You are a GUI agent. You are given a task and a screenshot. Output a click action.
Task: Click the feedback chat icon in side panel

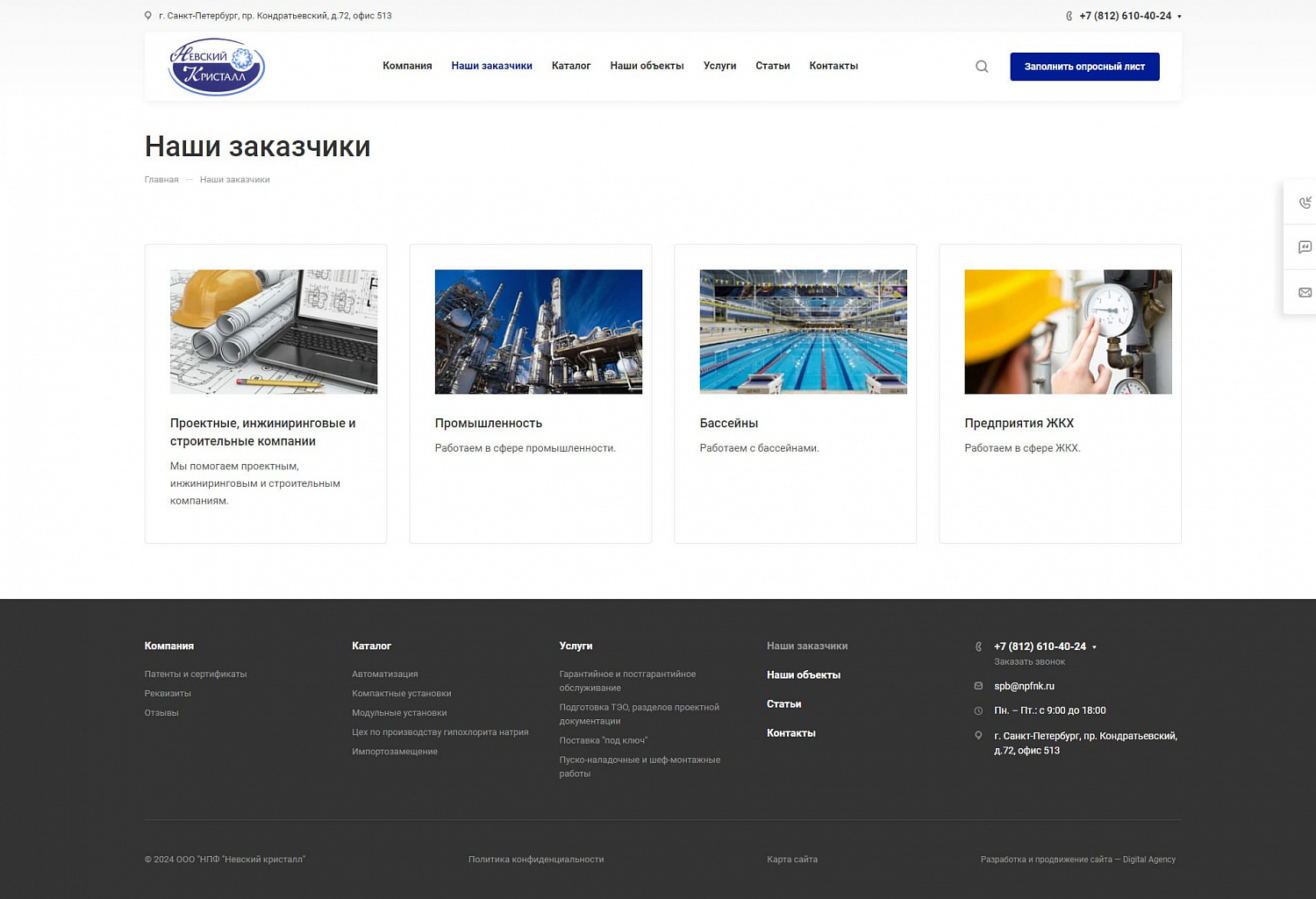pos(1305,247)
